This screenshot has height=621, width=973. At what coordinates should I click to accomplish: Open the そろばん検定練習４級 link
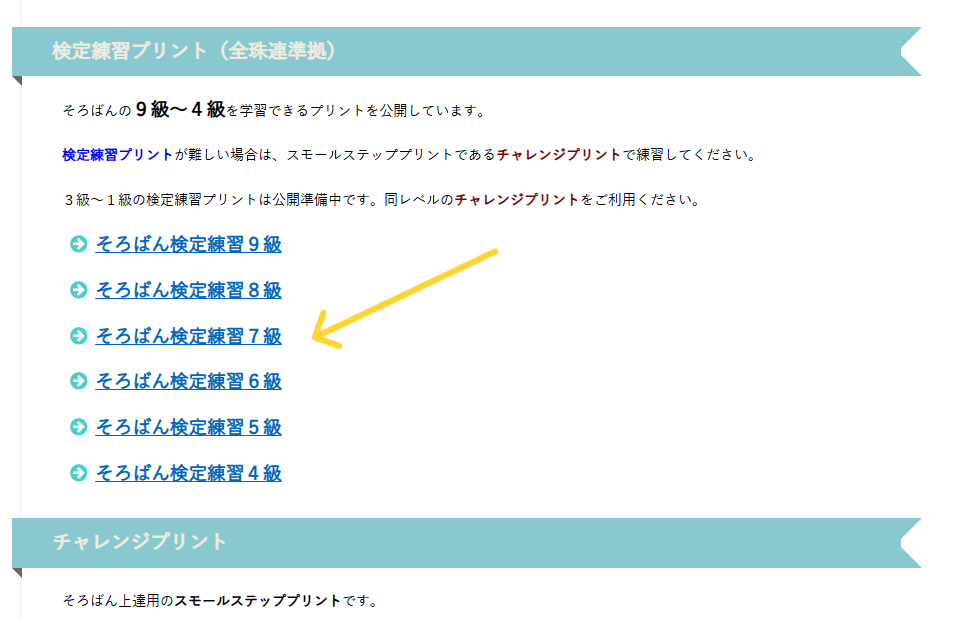click(x=188, y=473)
